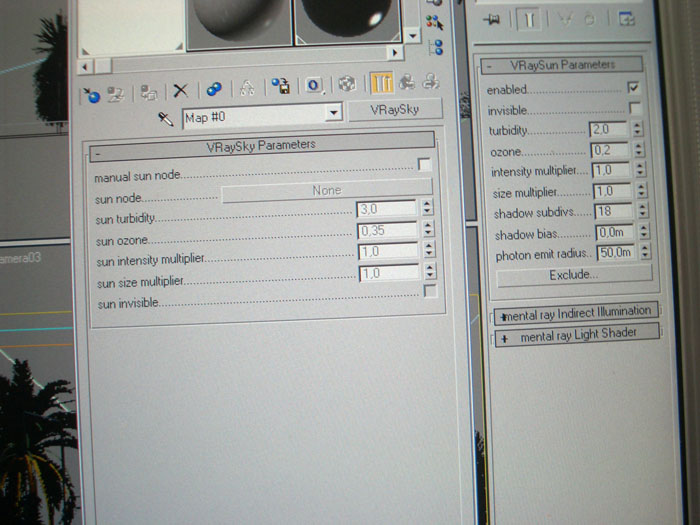Click the Exclude... button
The width and height of the screenshot is (700, 525).
click(574, 275)
